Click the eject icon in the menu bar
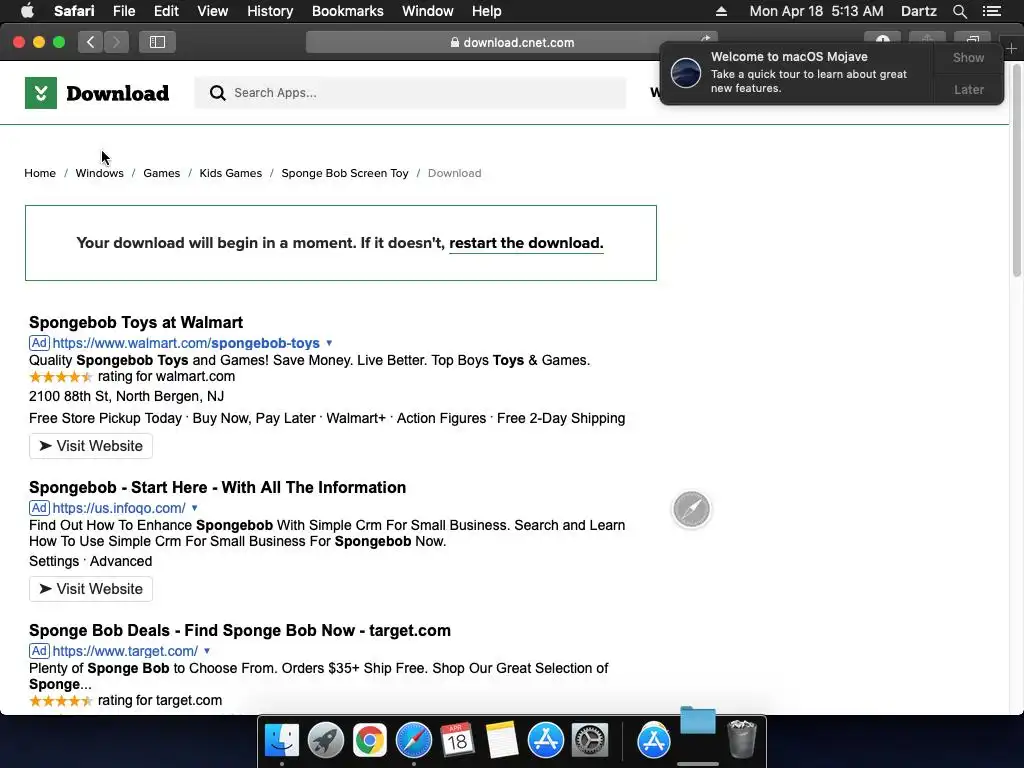Screen dimensions: 1024x768 tap(721, 11)
